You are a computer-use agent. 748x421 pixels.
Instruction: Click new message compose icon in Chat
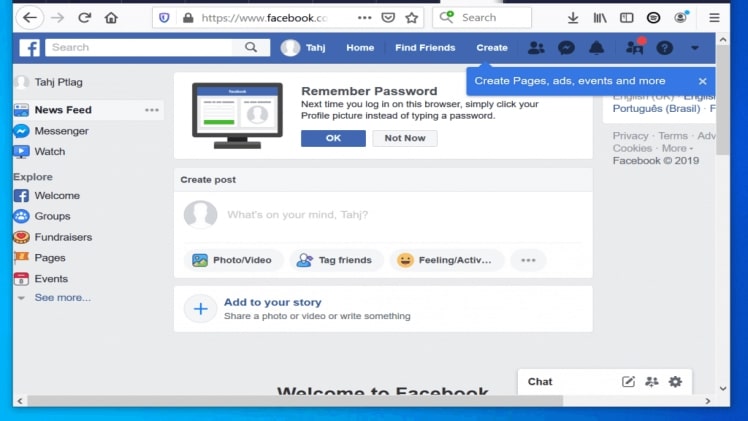coord(628,382)
